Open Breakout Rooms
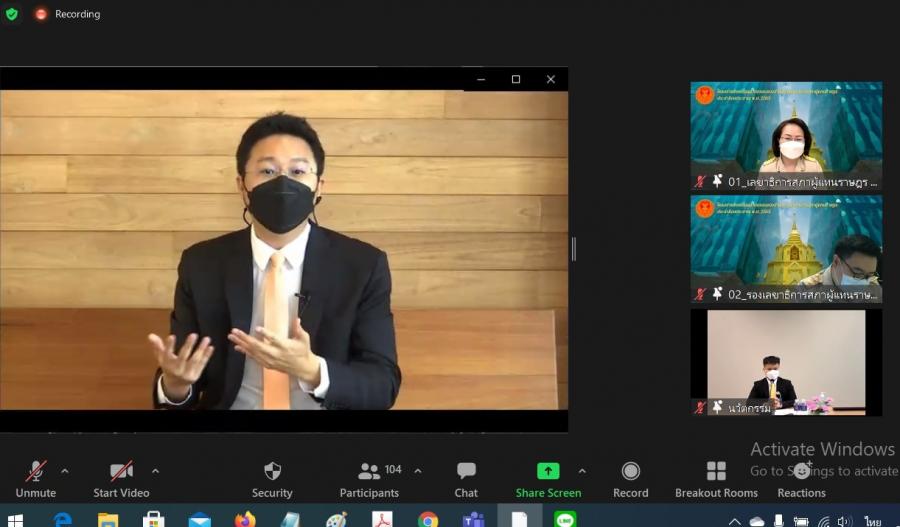This screenshot has height=527, width=900. (x=716, y=478)
